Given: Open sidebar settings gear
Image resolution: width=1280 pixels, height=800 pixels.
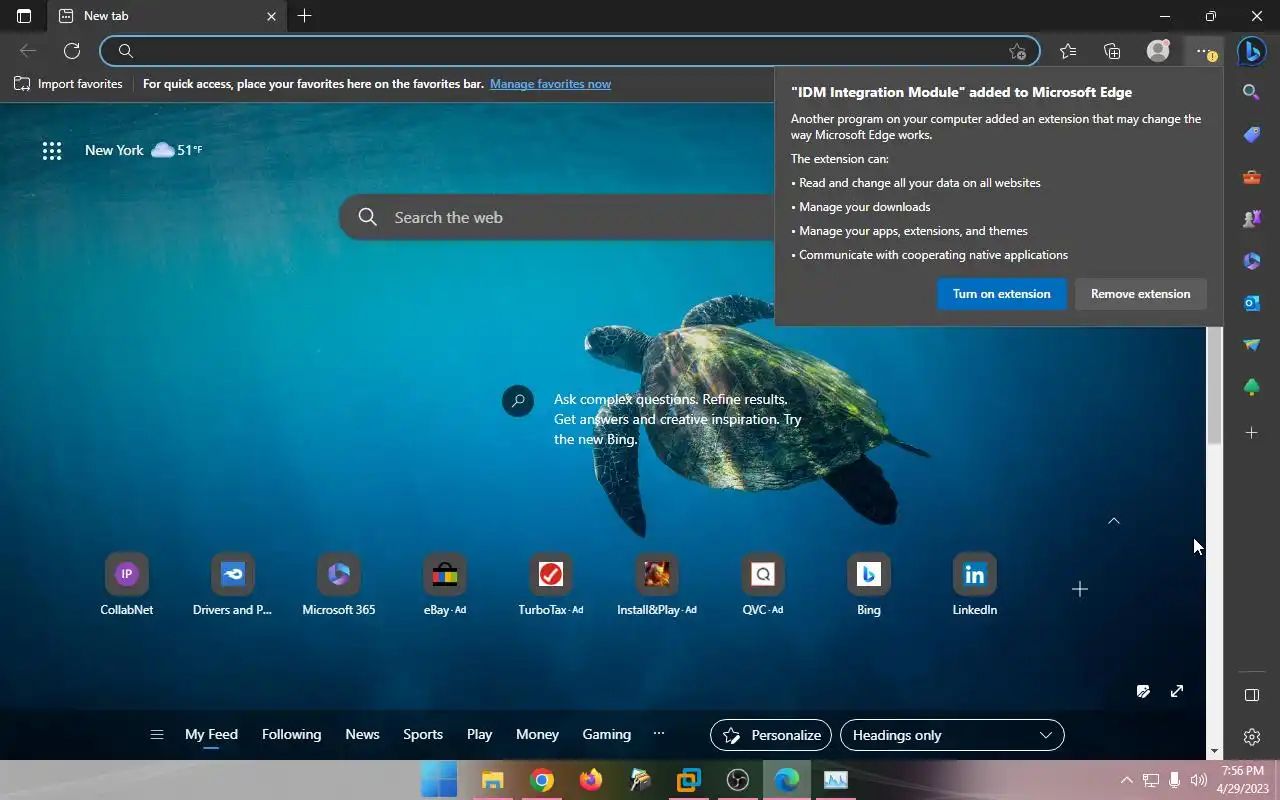Looking at the screenshot, I should click(x=1251, y=737).
